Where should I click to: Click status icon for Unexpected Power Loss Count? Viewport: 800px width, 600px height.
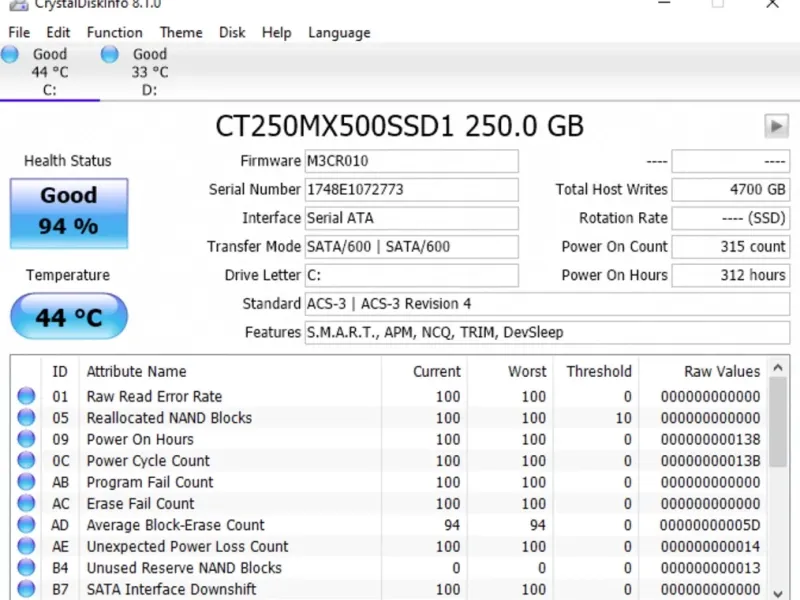coord(26,546)
